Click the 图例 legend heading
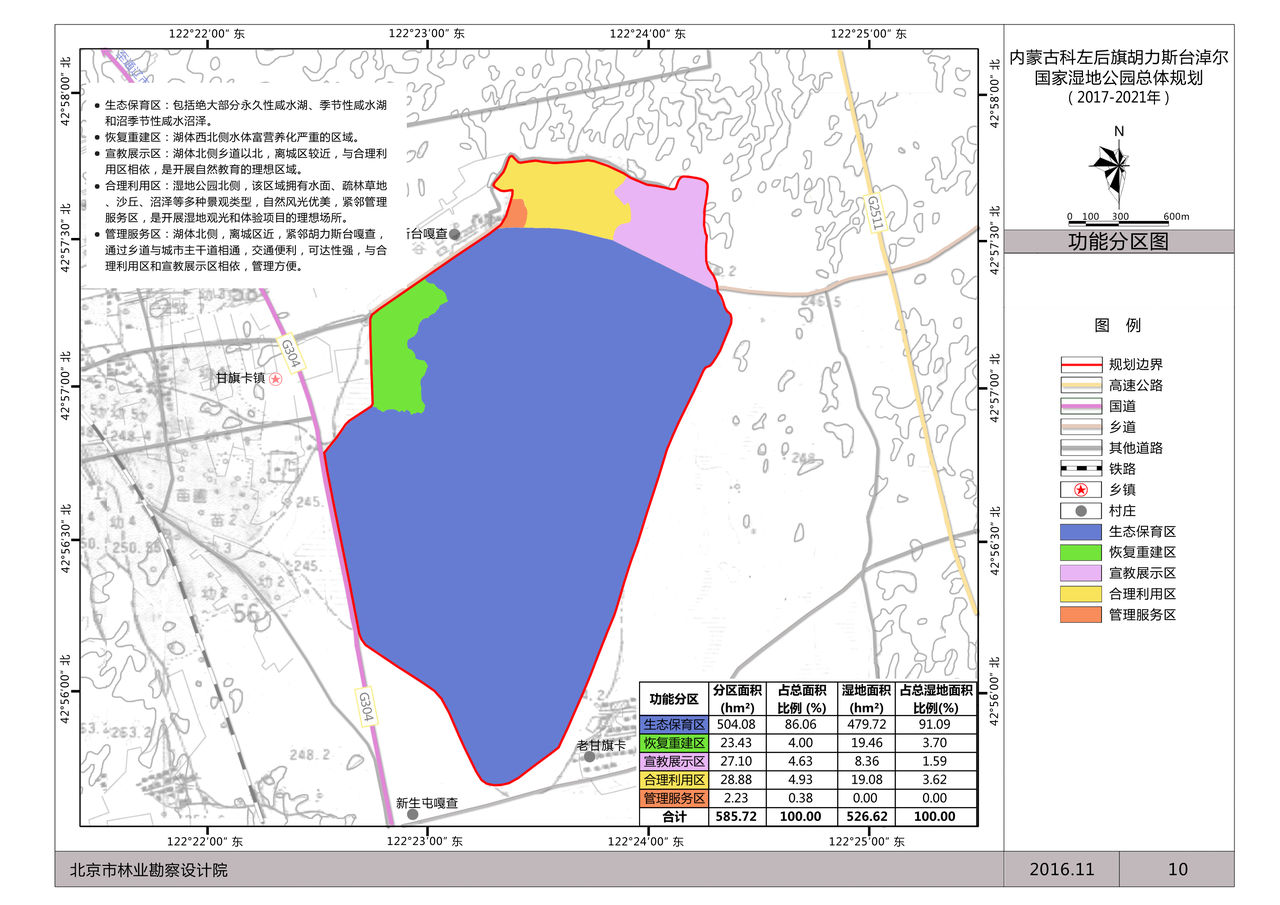 [x=1118, y=325]
